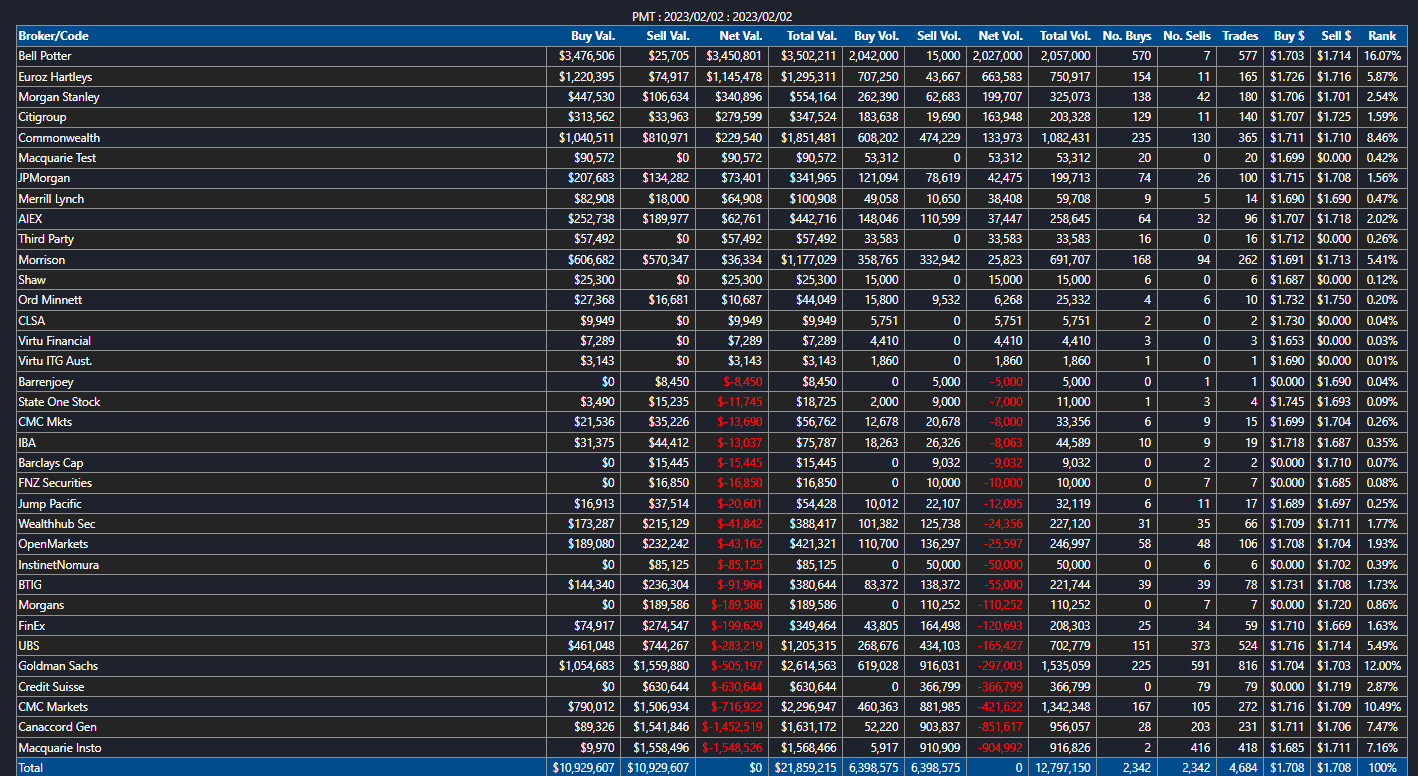Screen dimensions: 1418x776
Task: Click the Morgan Stanley broker name
Action: coord(59,97)
